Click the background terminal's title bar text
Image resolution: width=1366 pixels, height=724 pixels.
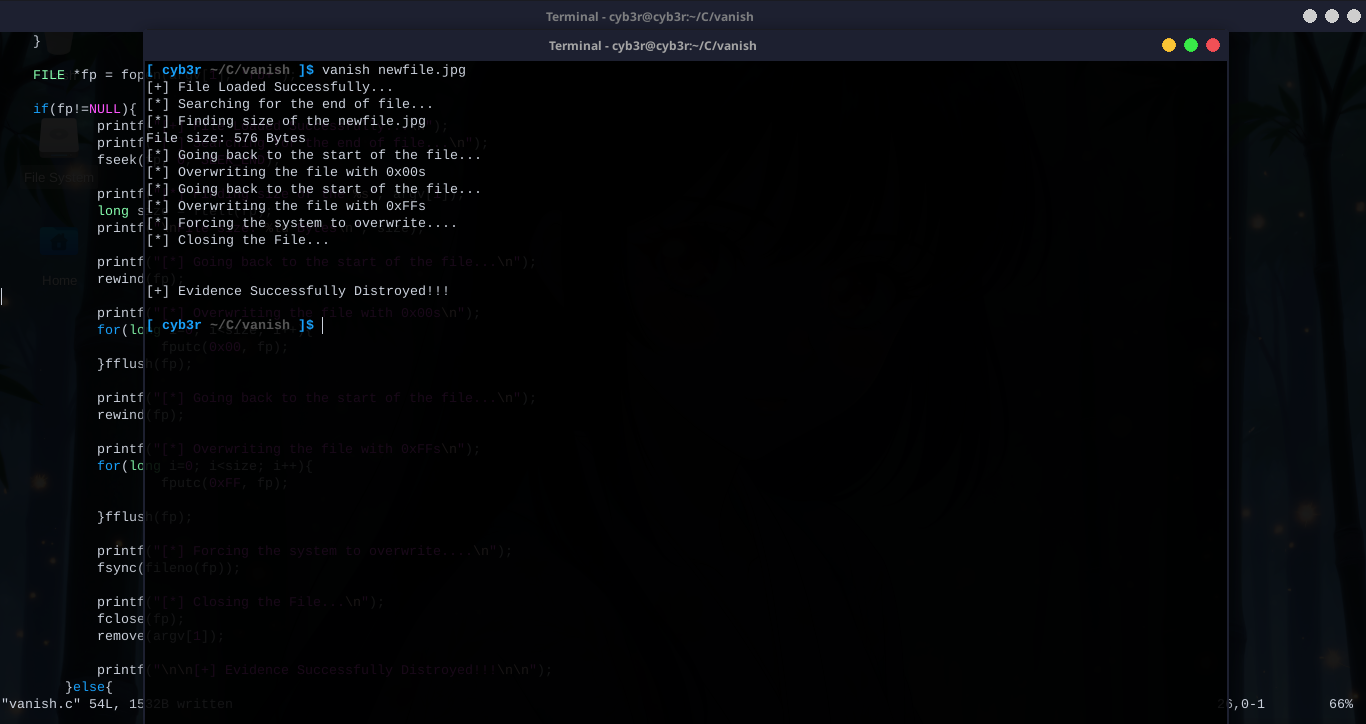650,17
